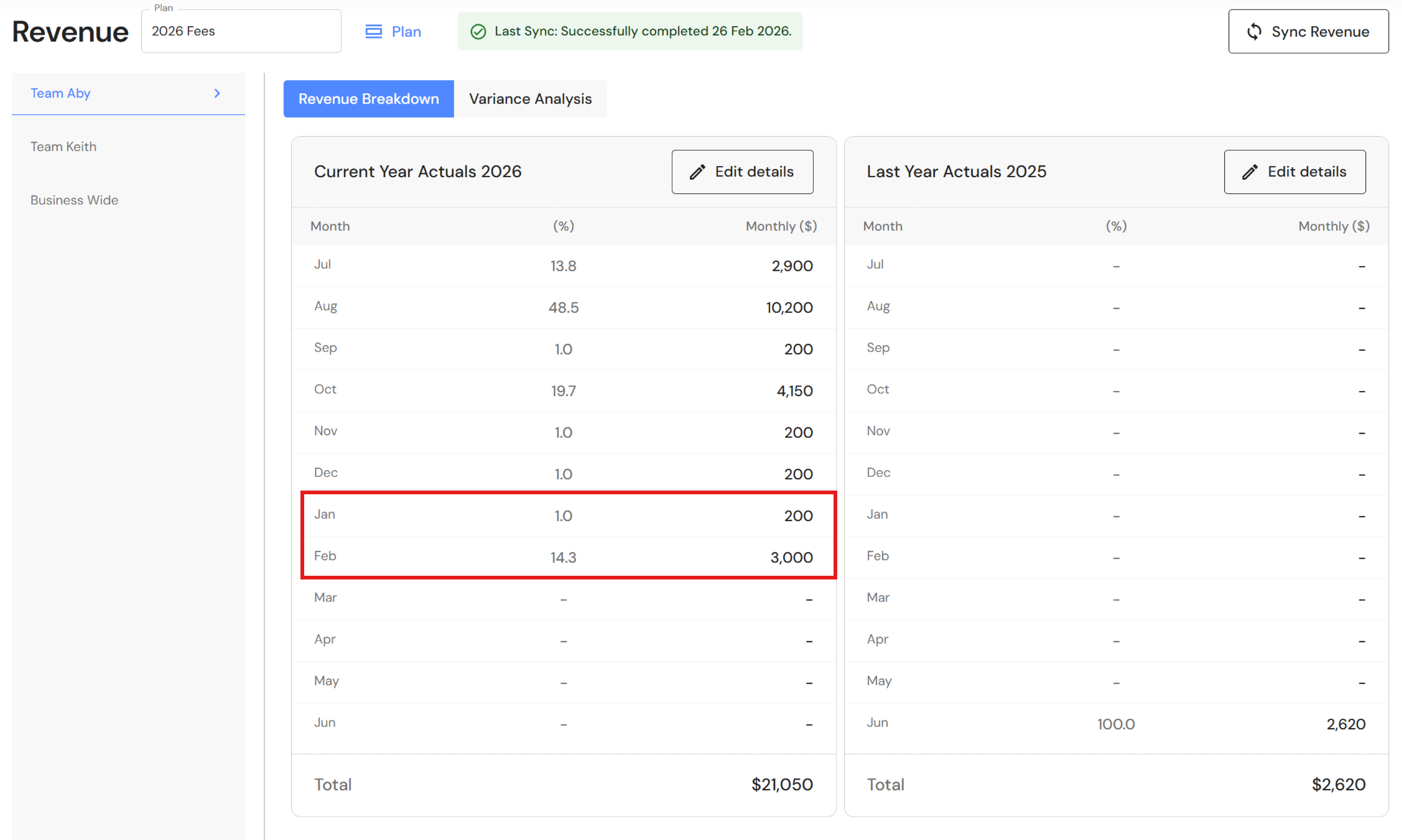Screen dimensions: 1402x840
Task: Click the Plan list icon
Action: point(373,32)
